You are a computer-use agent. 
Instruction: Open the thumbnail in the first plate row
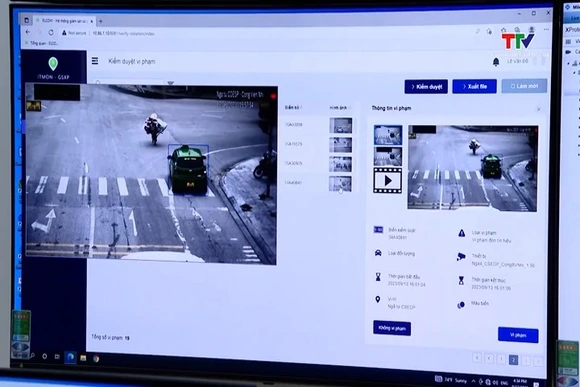click(341, 126)
